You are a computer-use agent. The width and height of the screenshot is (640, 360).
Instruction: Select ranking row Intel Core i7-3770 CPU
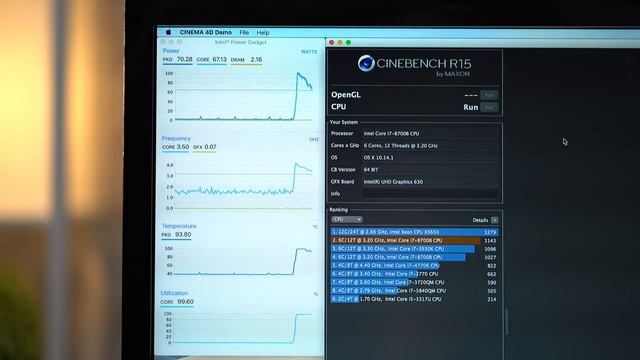[414, 274]
